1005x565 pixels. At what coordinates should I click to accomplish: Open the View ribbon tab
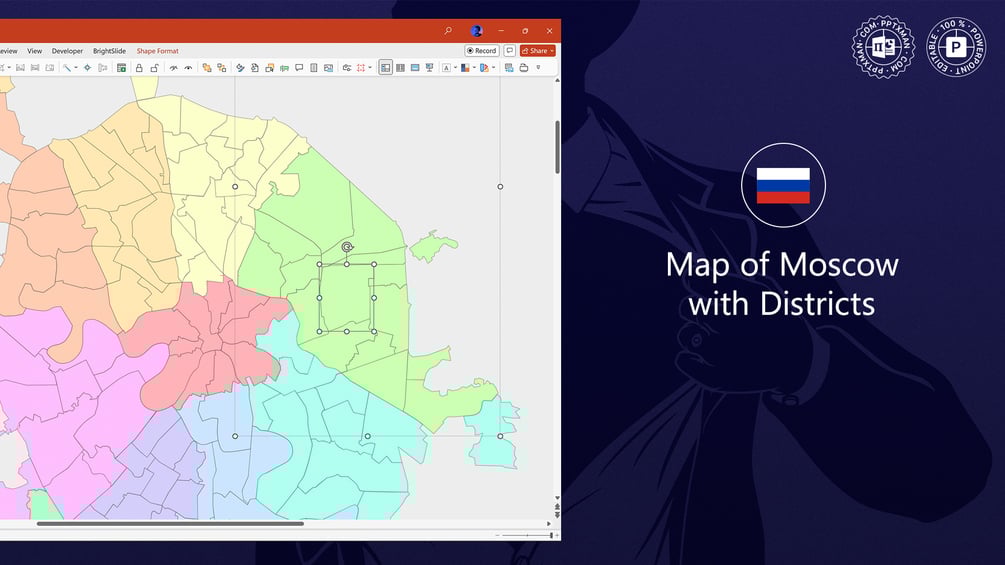click(35, 51)
